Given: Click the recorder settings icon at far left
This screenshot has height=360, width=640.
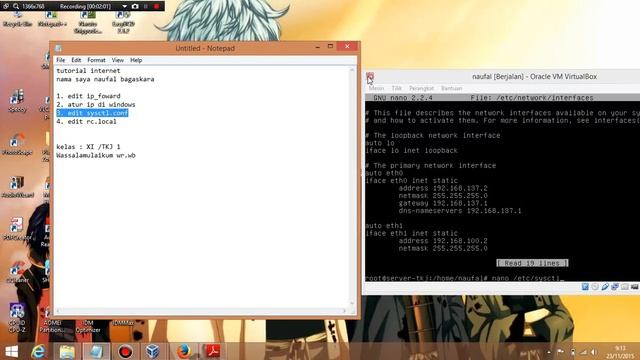Looking at the screenshot, I should 6,6.
